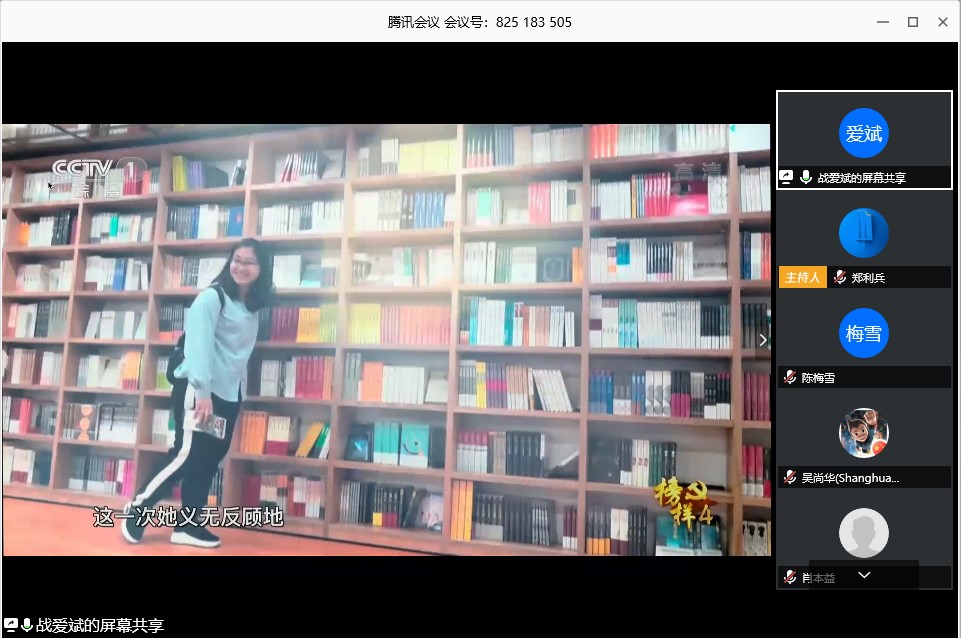Click orange 主持人 host badge
Screen dimensions: 961x638
pyautogui.click(x=803, y=278)
